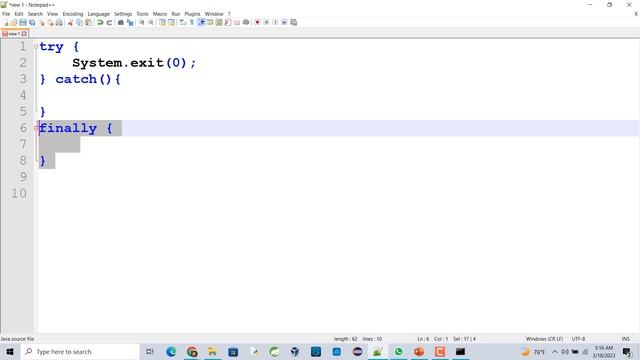Open the Encoding menu
This screenshot has height=360, width=640.
tap(73, 14)
